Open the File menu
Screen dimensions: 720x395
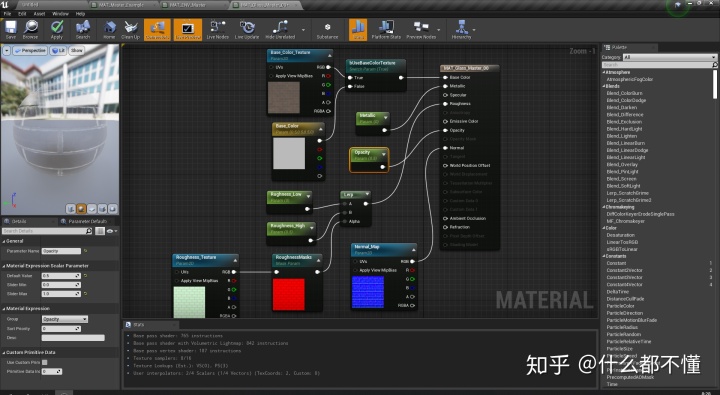pos(8,14)
